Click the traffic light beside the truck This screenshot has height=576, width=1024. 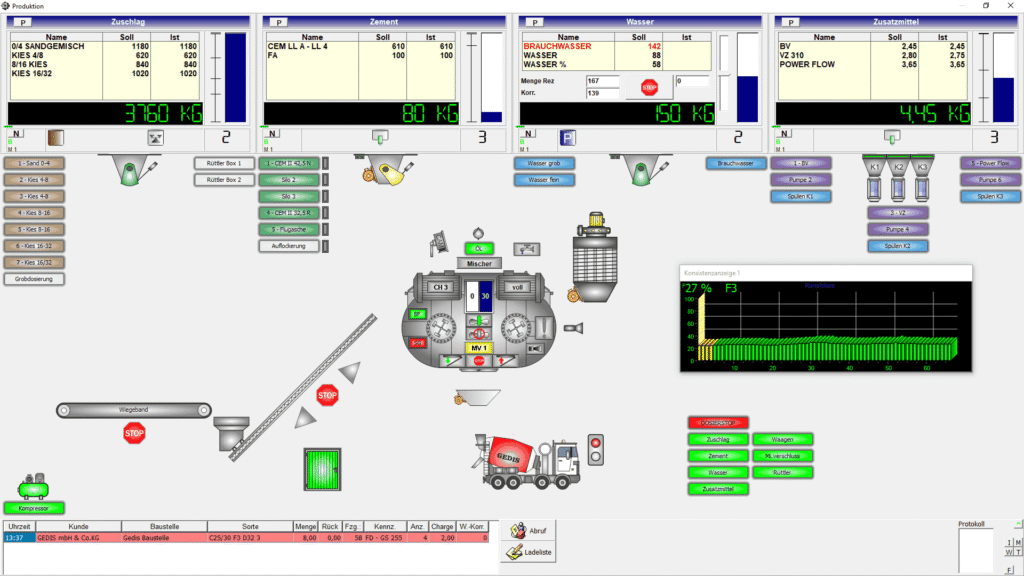[598, 449]
